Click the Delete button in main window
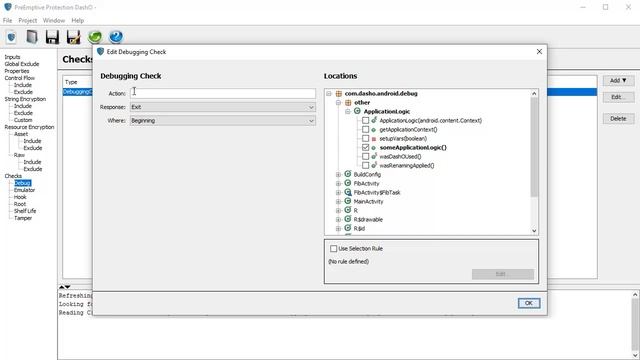 (618, 118)
